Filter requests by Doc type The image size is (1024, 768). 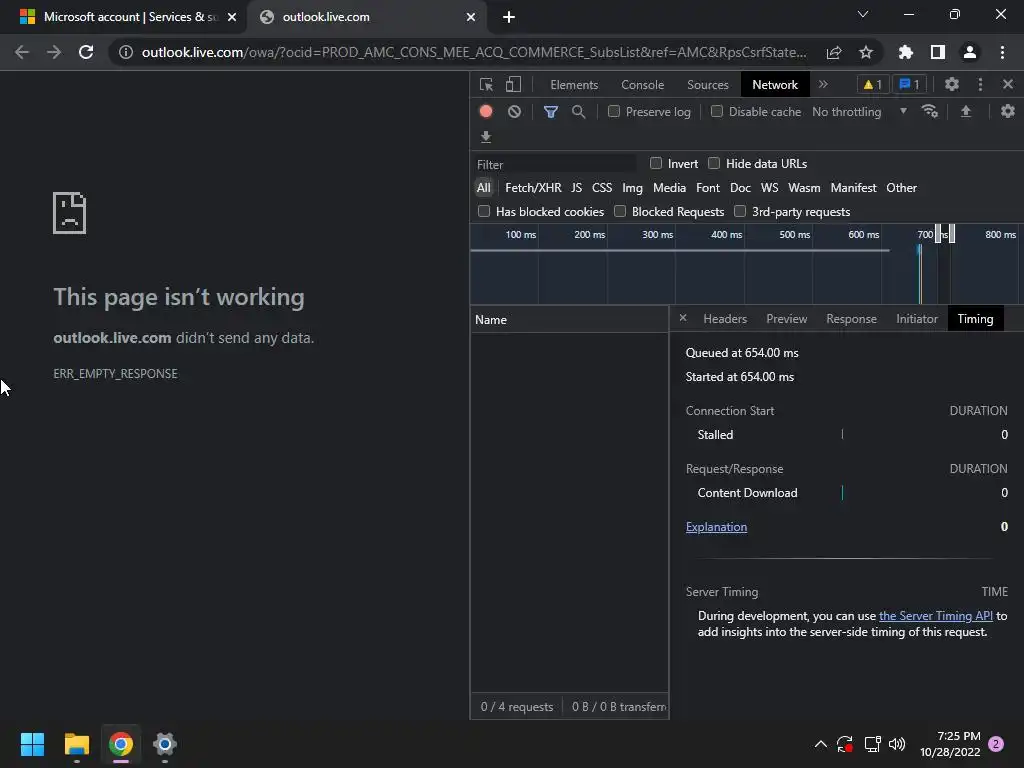[x=740, y=188]
